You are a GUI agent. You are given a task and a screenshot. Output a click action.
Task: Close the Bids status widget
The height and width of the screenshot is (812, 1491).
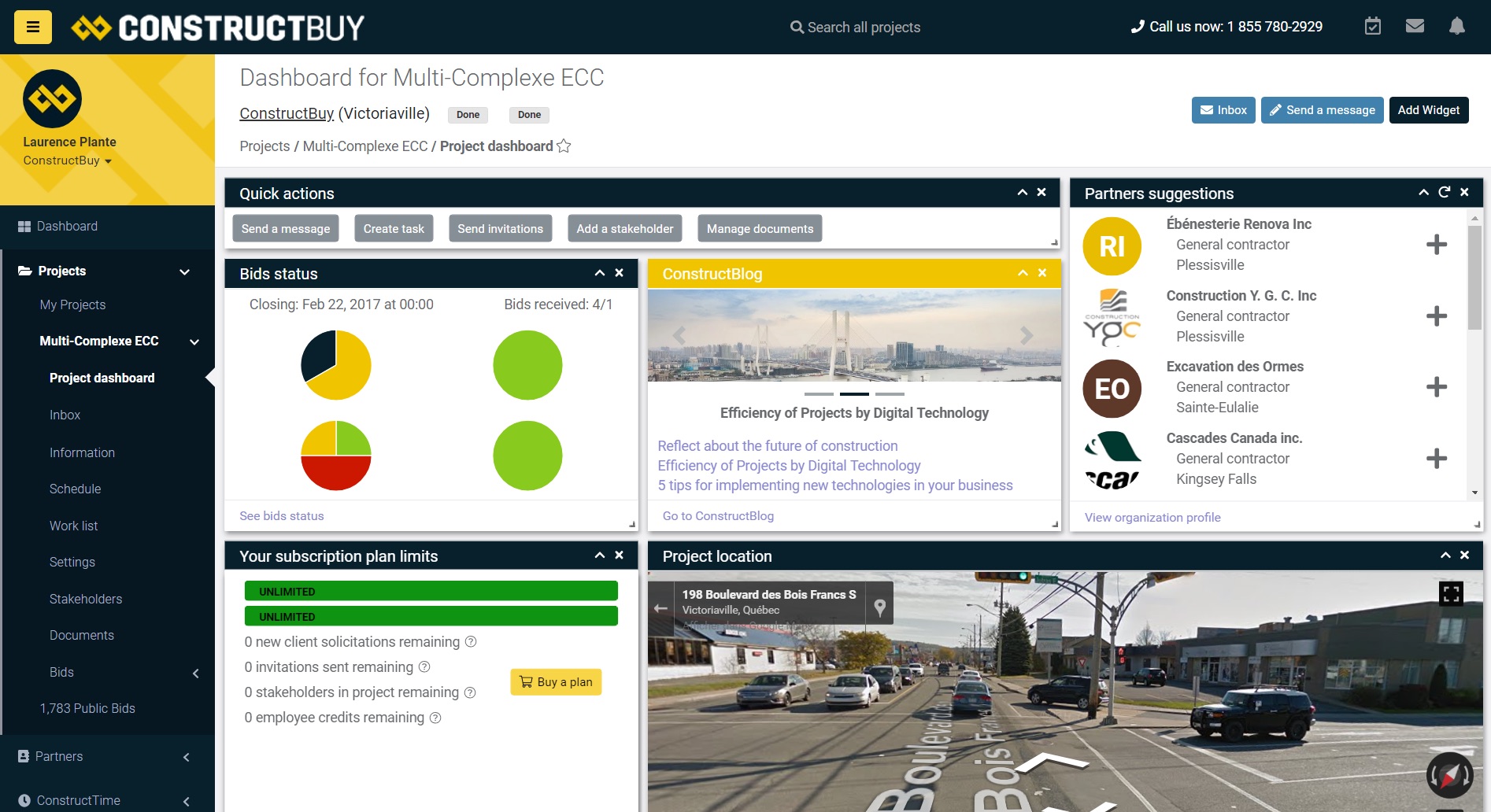(x=620, y=273)
